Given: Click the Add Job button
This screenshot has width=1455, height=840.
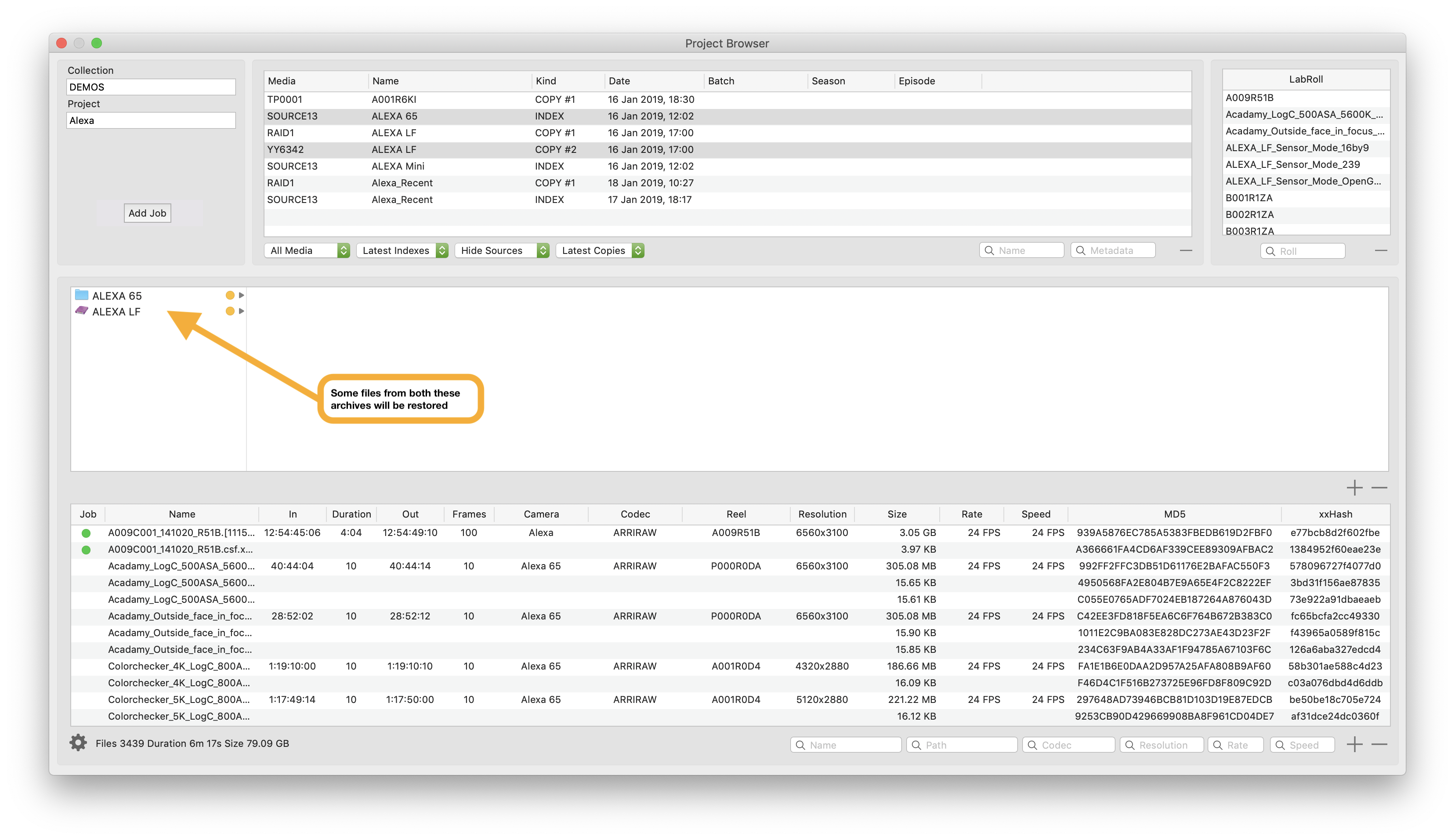Looking at the screenshot, I should 147,213.
